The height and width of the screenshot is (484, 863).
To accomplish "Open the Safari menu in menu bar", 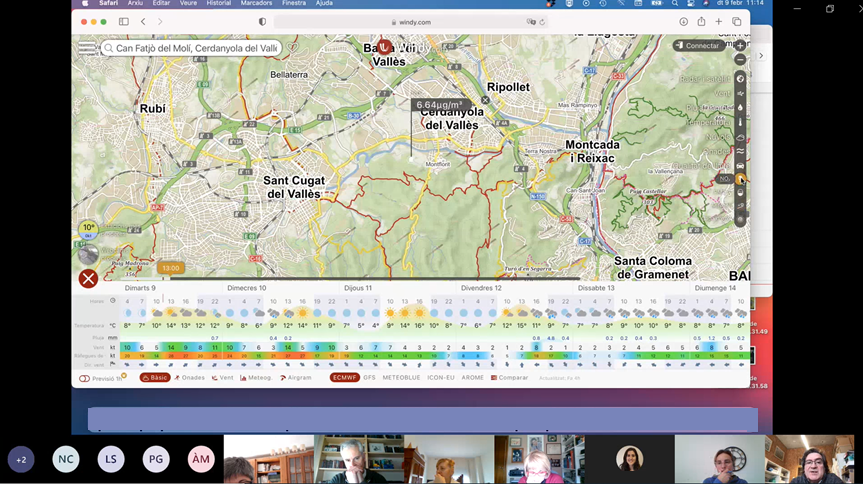I will tap(108, 3).
